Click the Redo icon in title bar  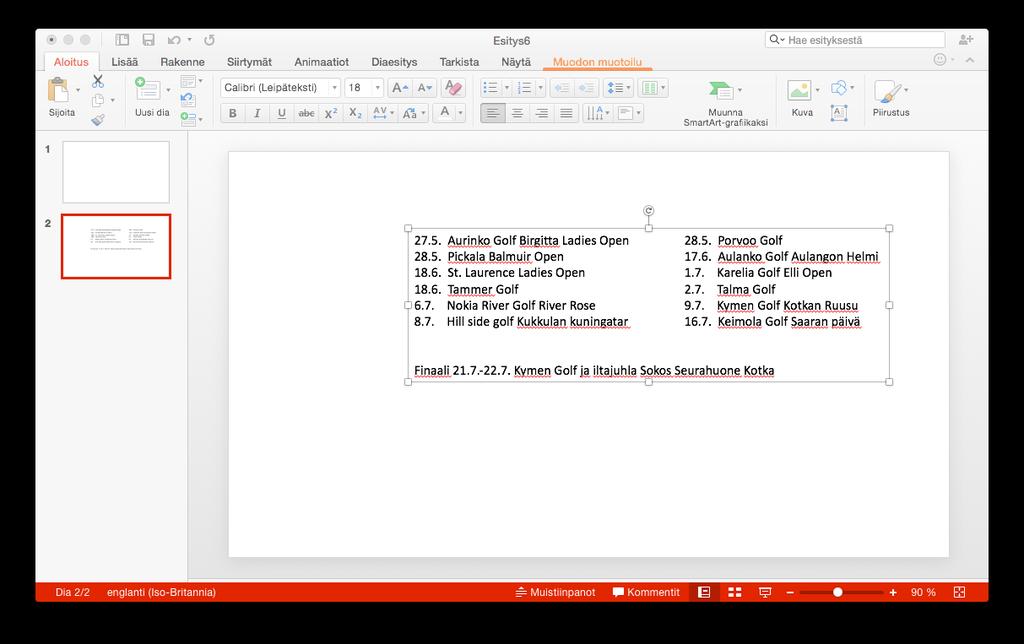[209, 40]
